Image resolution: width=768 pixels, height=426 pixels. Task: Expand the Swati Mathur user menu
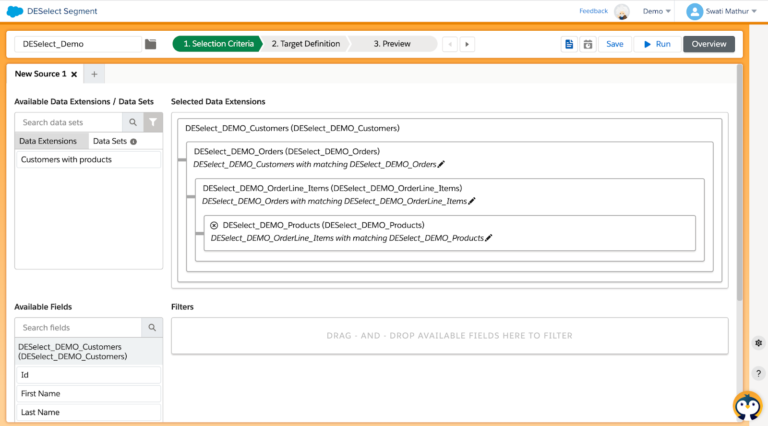tap(723, 11)
